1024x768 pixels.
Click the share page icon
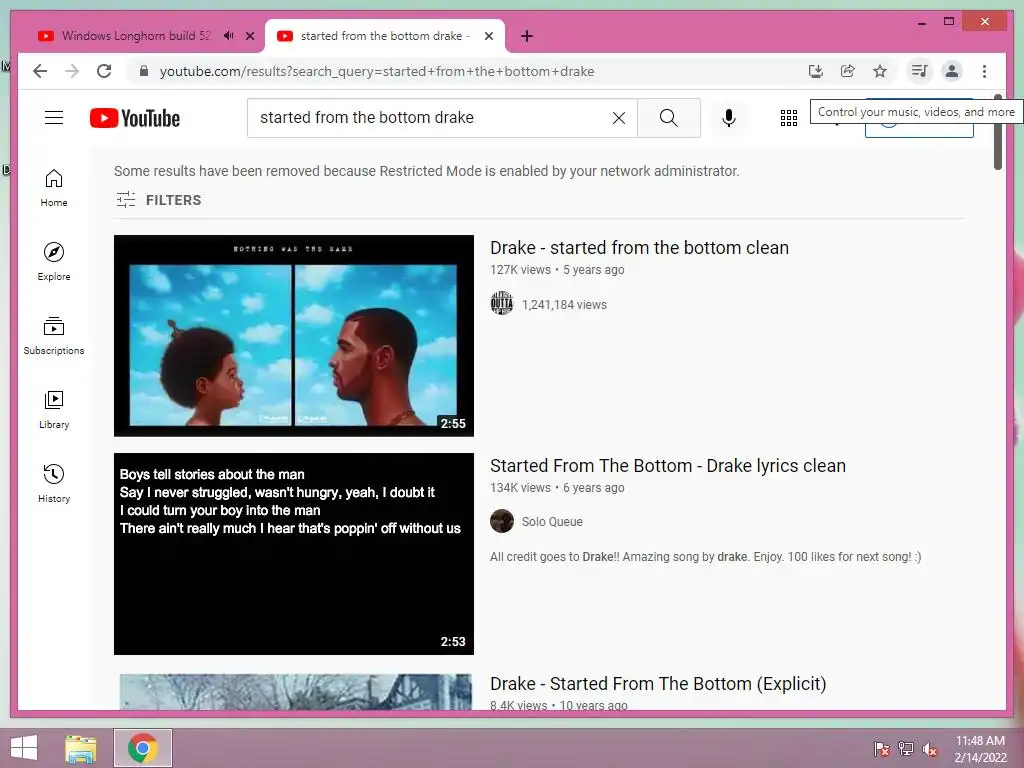(848, 71)
